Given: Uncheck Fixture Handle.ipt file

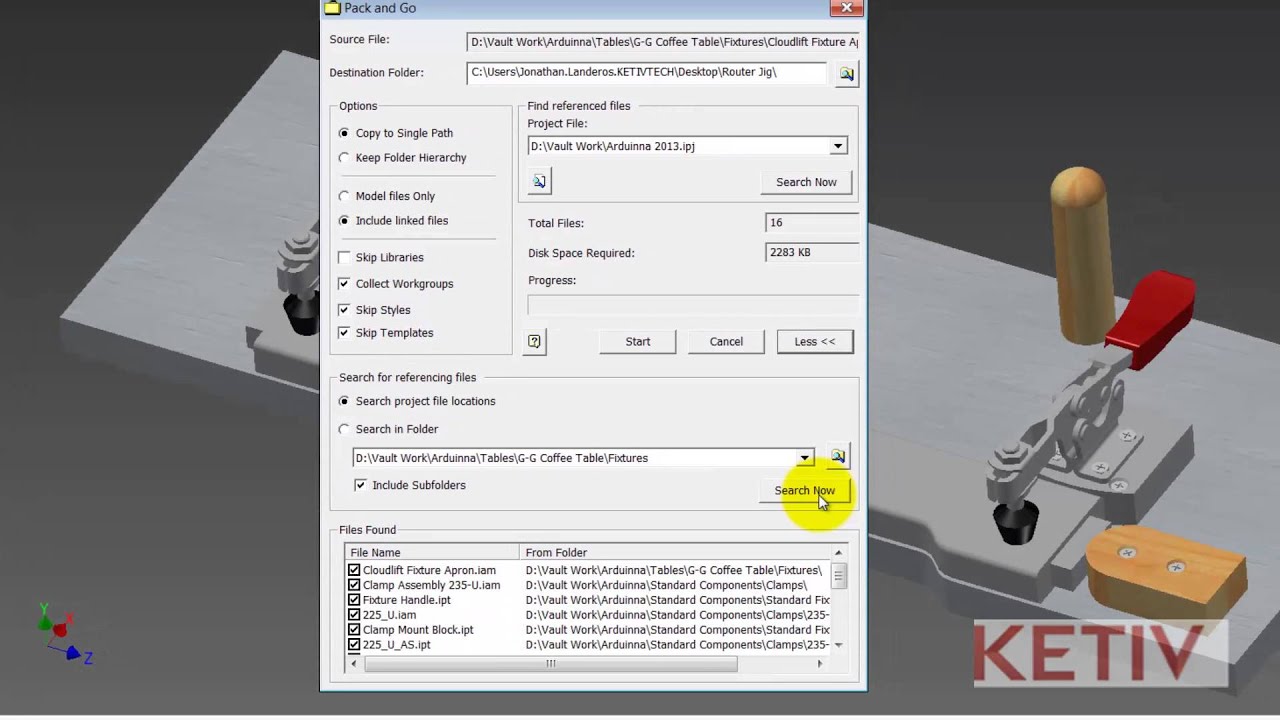Looking at the screenshot, I should [354, 600].
